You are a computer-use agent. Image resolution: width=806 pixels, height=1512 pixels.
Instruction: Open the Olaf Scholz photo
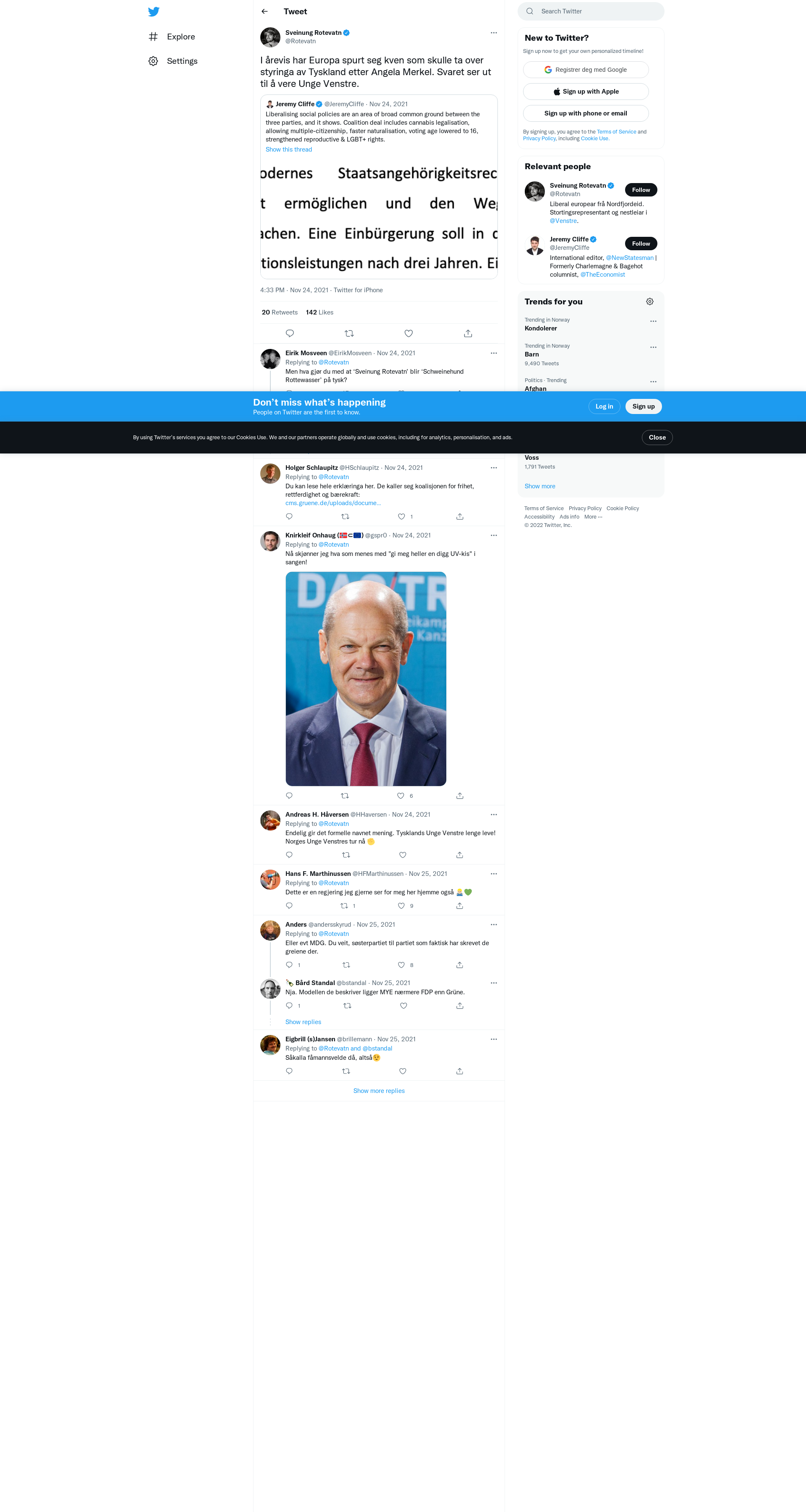366,679
